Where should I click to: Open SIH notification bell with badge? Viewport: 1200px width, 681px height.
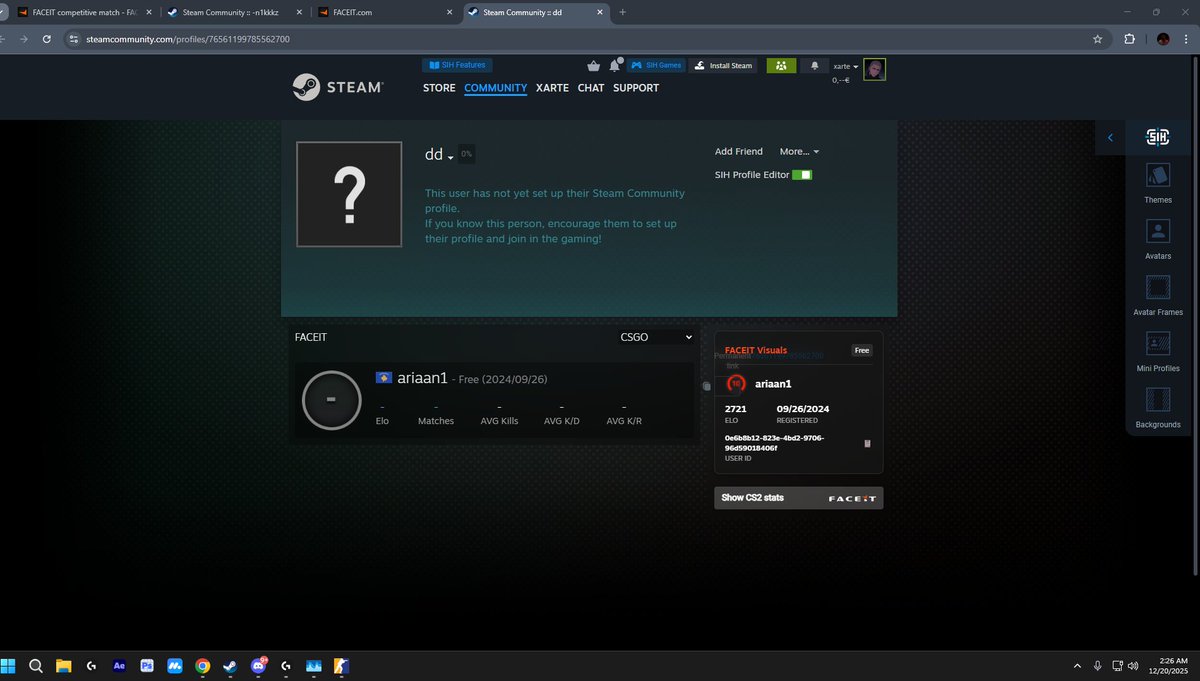(x=615, y=66)
